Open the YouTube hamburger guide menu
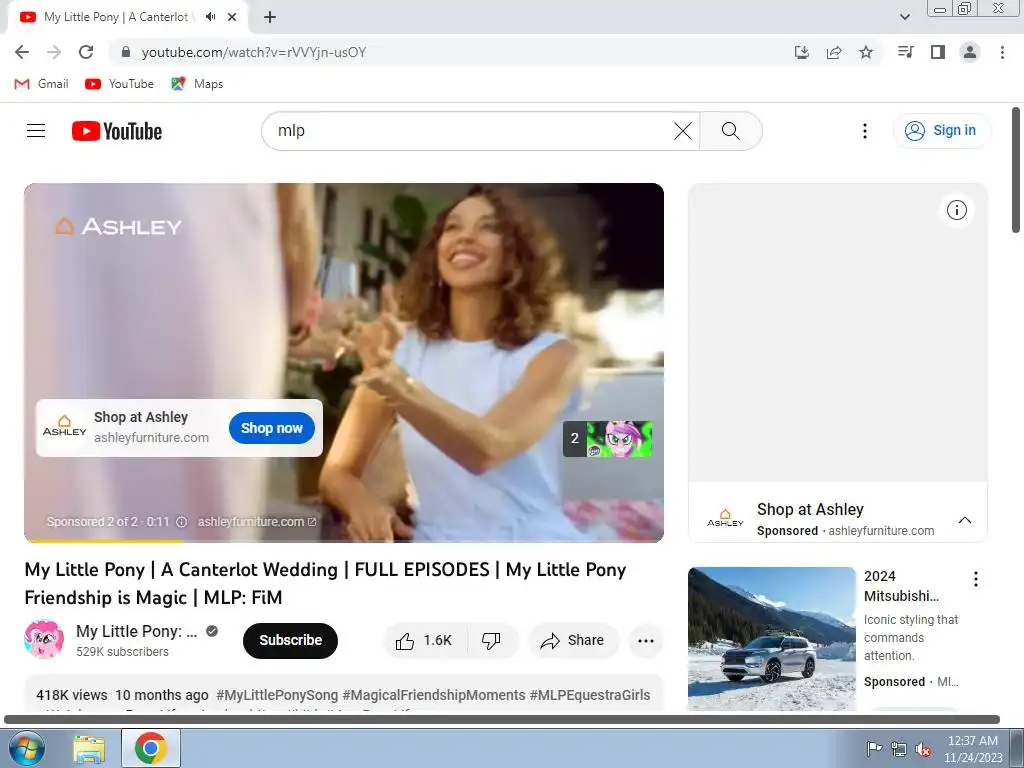Viewport: 1024px width, 768px height. (x=36, y=131)
